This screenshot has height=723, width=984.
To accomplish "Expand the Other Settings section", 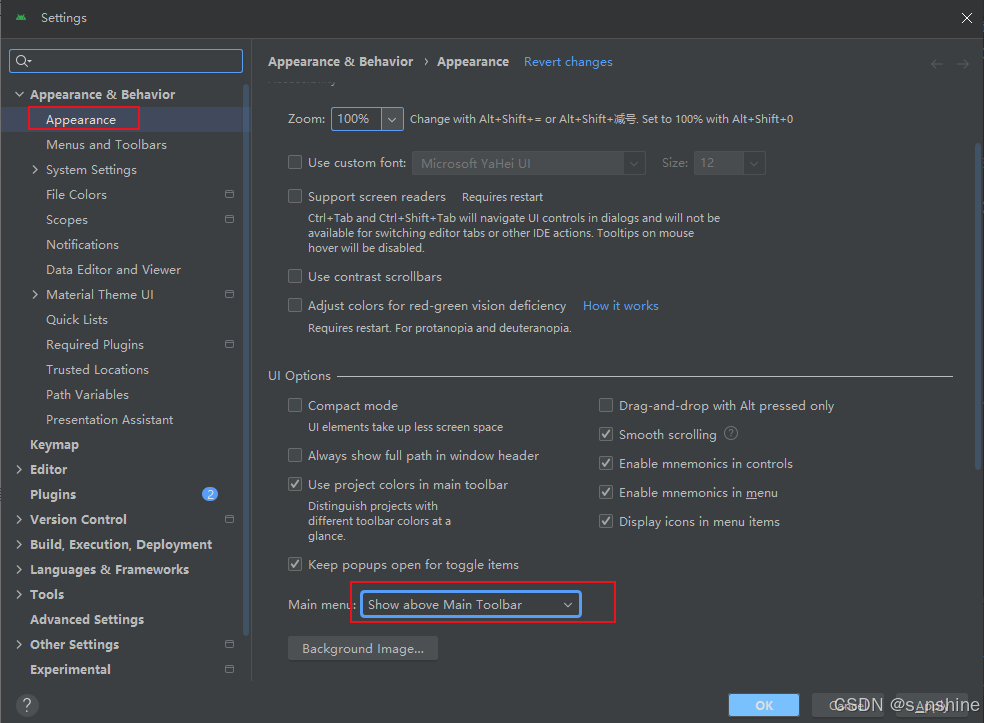I will point(19,645).
